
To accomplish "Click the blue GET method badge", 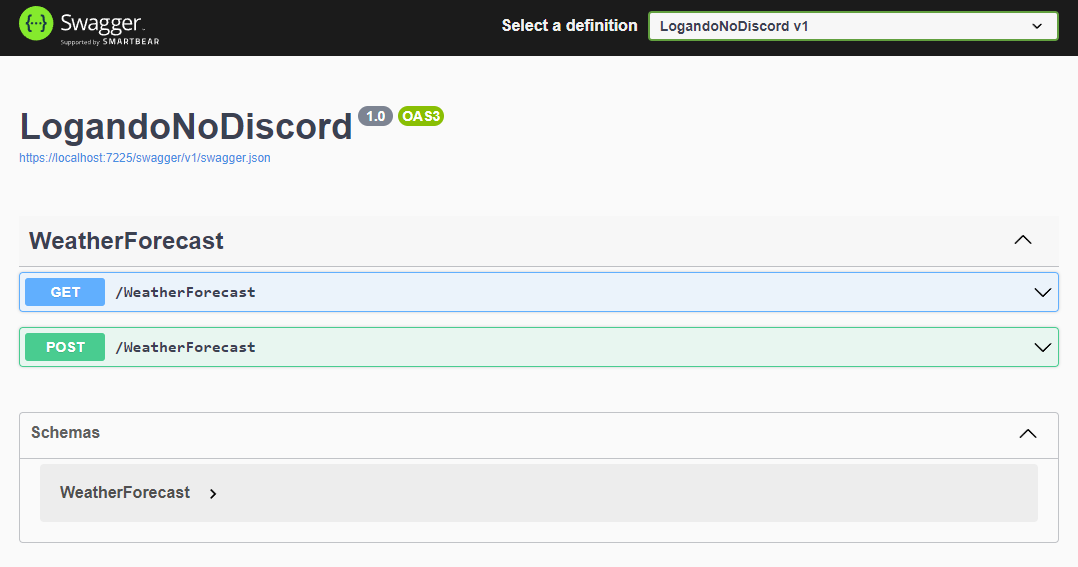I will coord(65,292).
